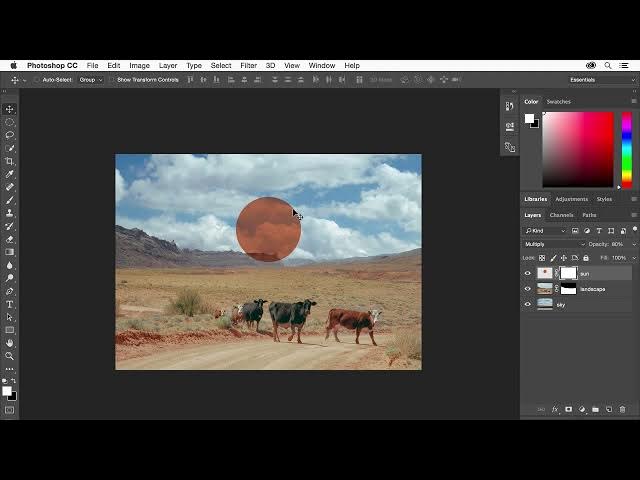The height and width of the screenshot is (480, 640).
Task: Open the layer style fx menu
Action: (555, 409)
